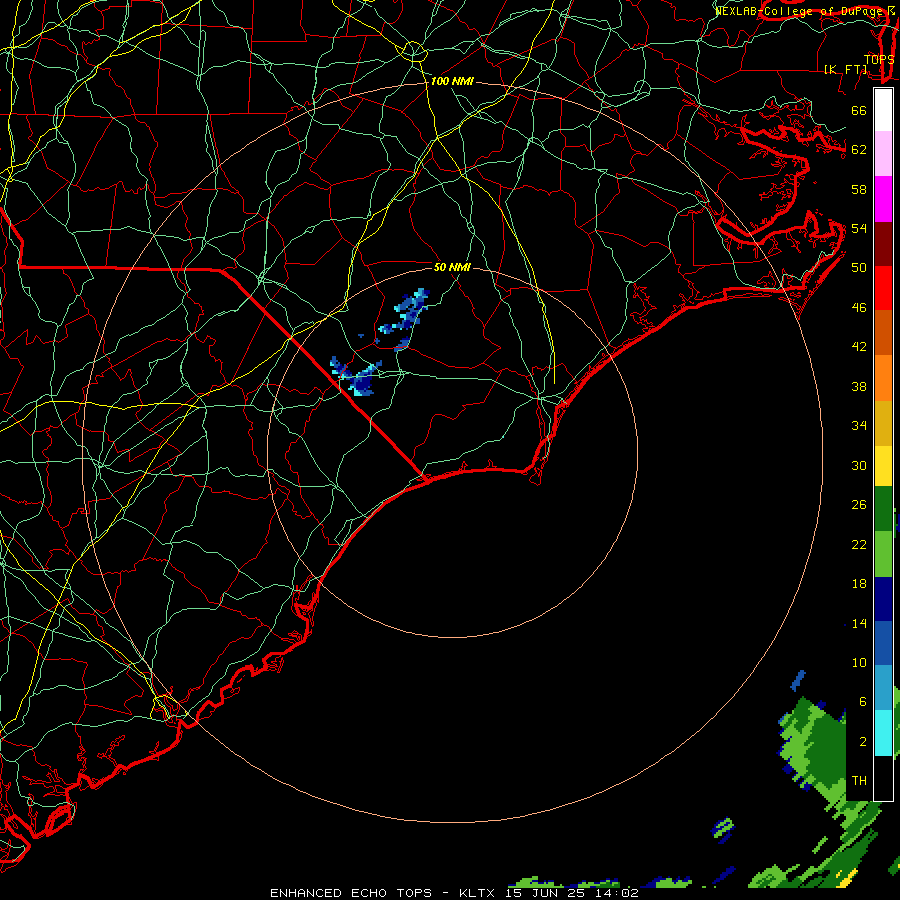900x900 pixels.
Task: Click the '15 JUN 25' date text
Action: (x=548, y=893)
